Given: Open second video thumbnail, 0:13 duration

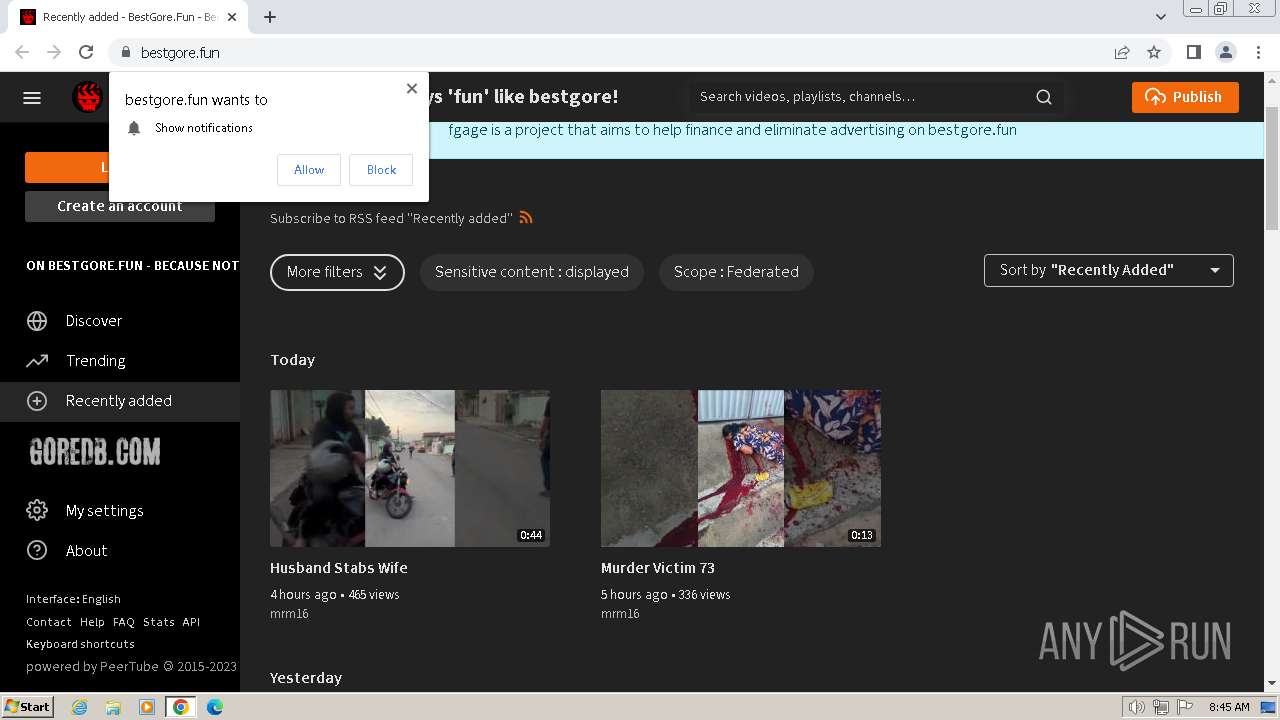Looking at the screenshot, I should (741, 468).
